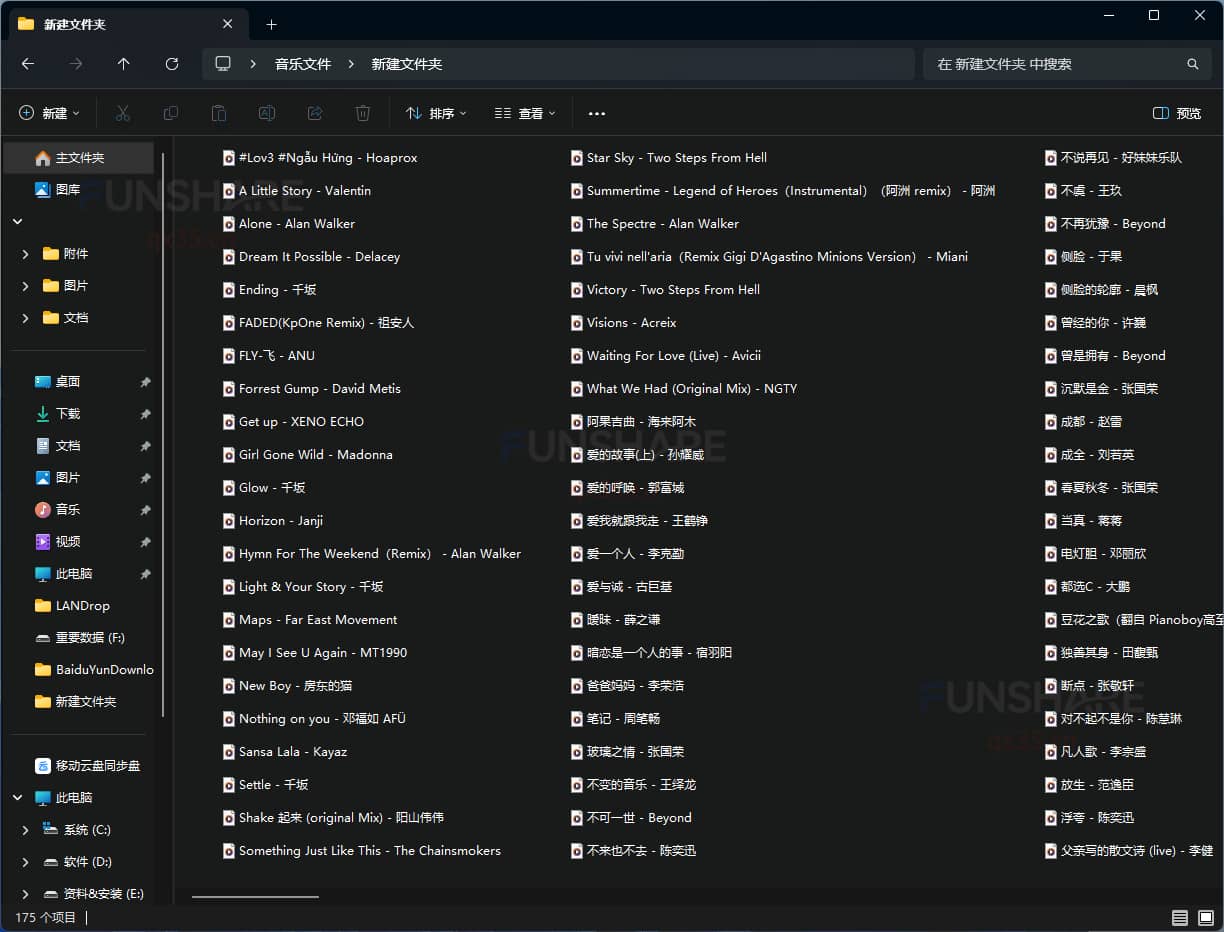This screenshot has width=1224, height=932.
Task: Go up one folder with the up arrow
Action: tap(124, 64)
